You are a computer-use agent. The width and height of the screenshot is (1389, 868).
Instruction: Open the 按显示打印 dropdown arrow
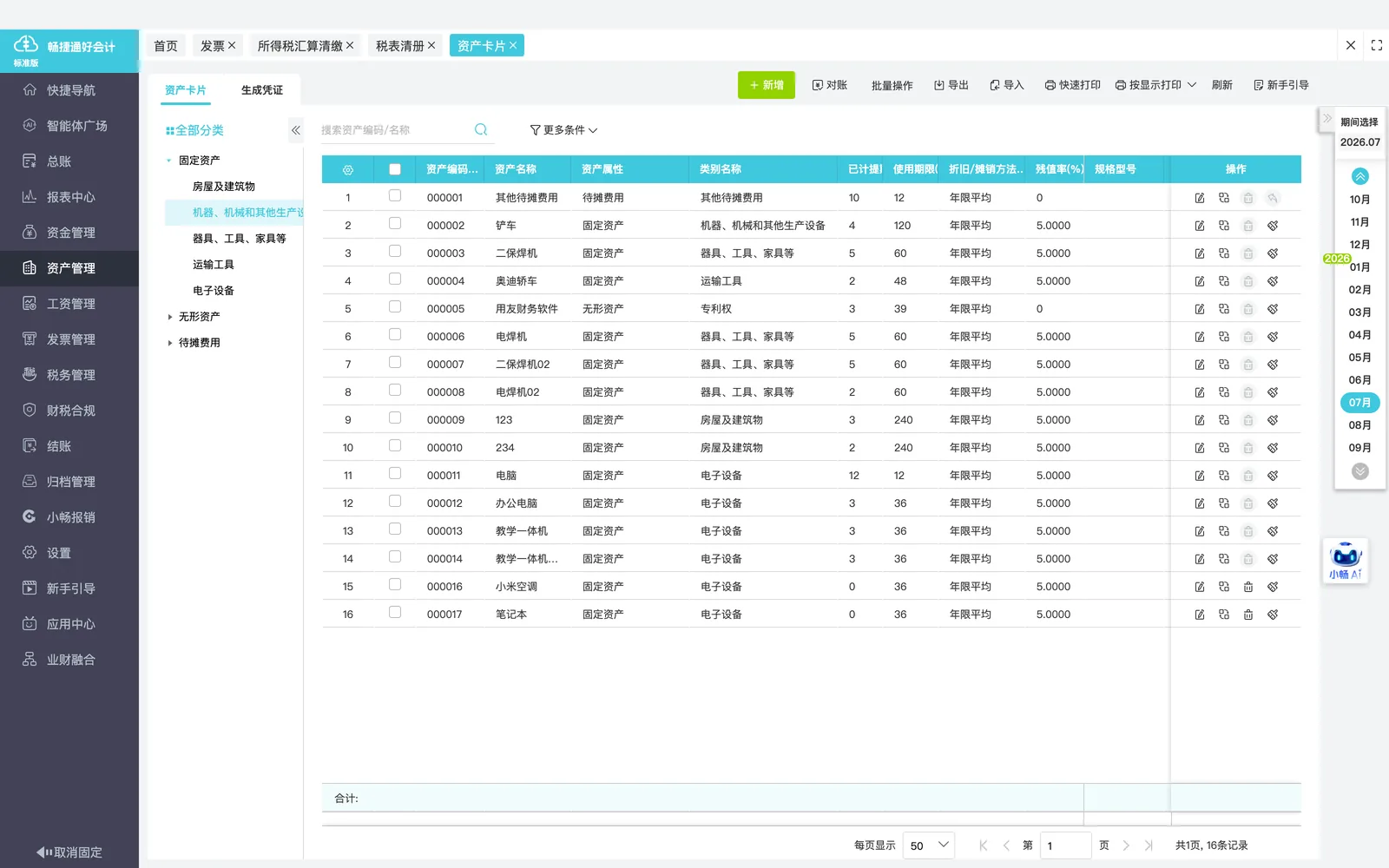pos(1192,85)
